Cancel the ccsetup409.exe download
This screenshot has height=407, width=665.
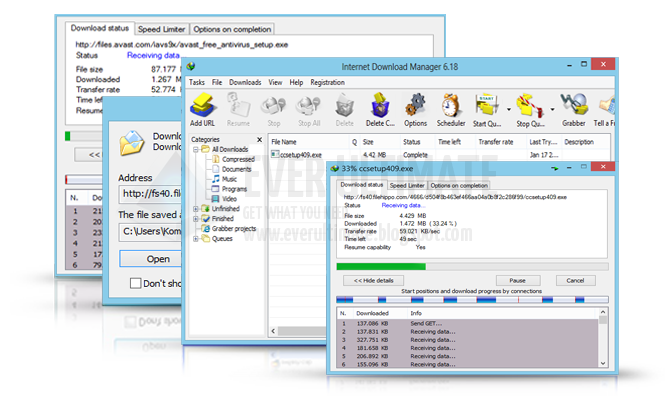576,280
